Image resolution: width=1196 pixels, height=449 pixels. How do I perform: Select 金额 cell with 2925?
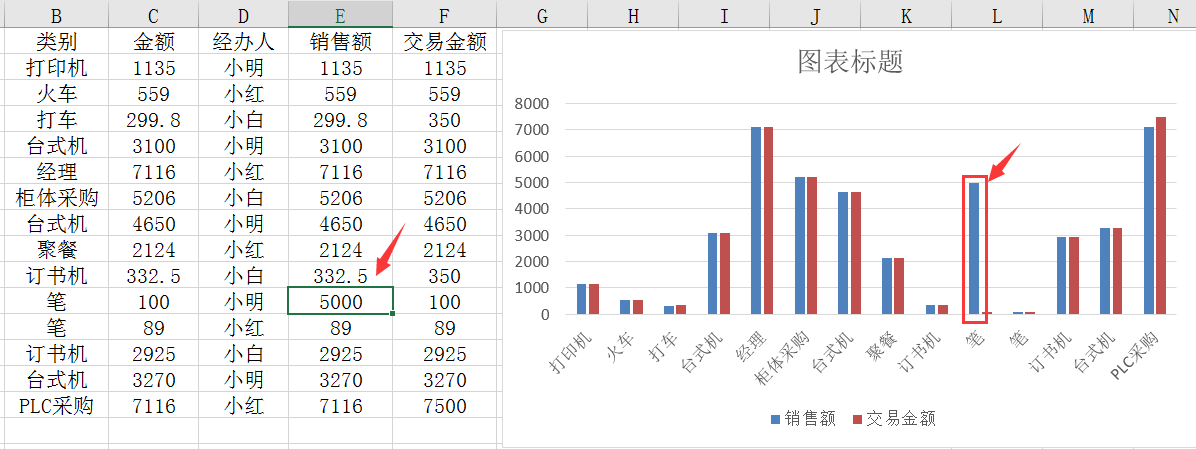(154, 353)
